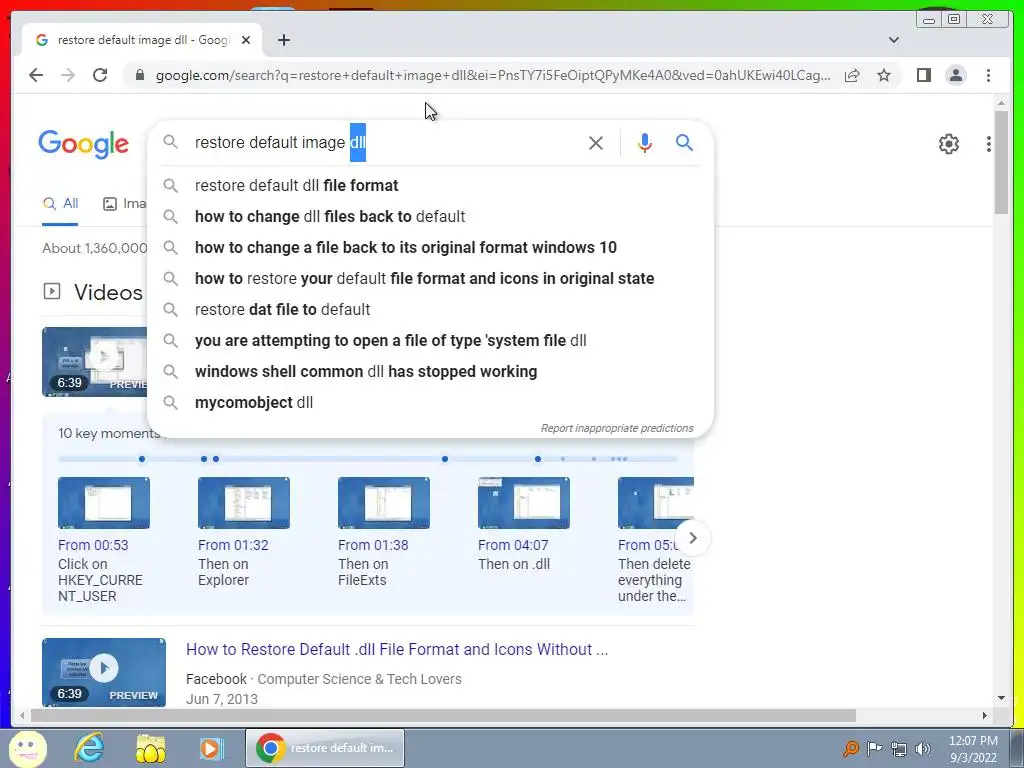Pick 'how to change a file back to its original format windows 10'

[430, 248]
